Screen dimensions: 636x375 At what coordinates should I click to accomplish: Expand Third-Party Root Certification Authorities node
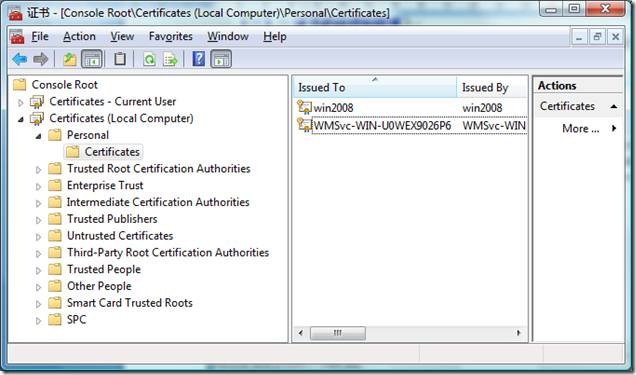click(x=39, y=254)
